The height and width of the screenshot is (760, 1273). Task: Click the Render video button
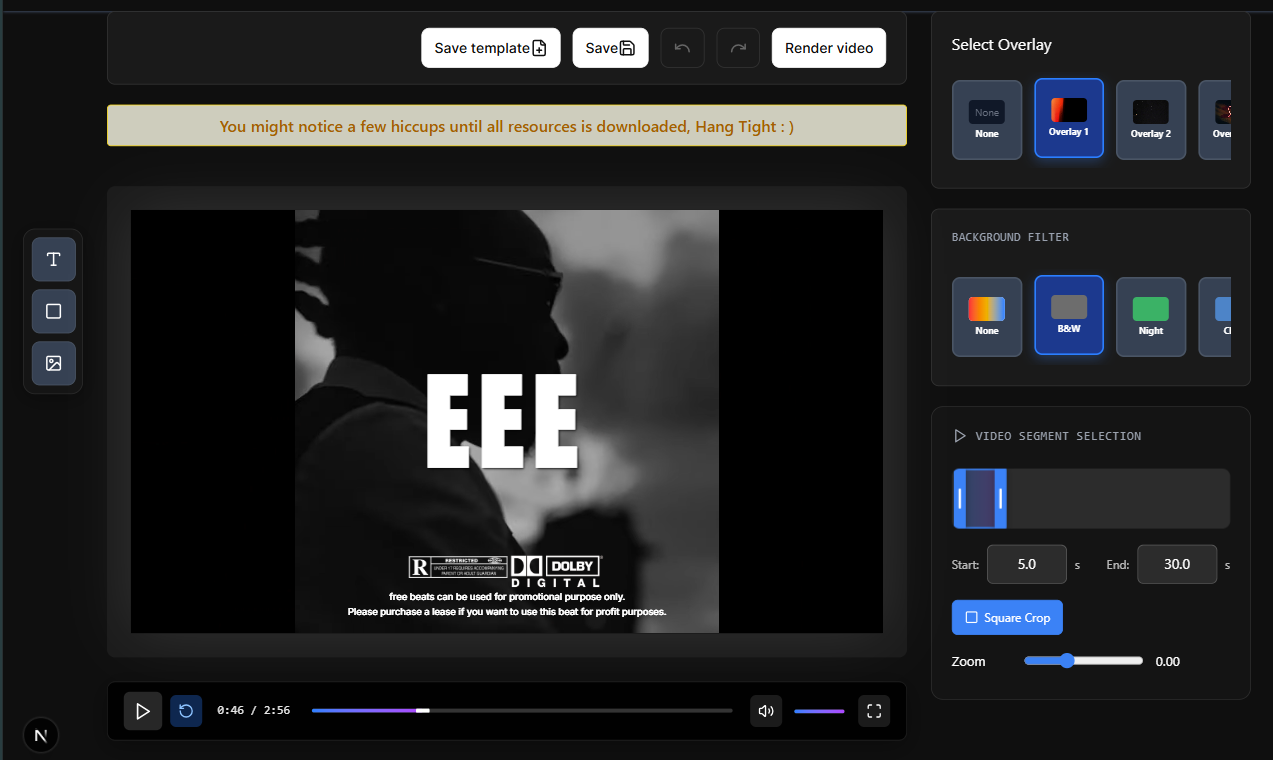pos(828,48)
